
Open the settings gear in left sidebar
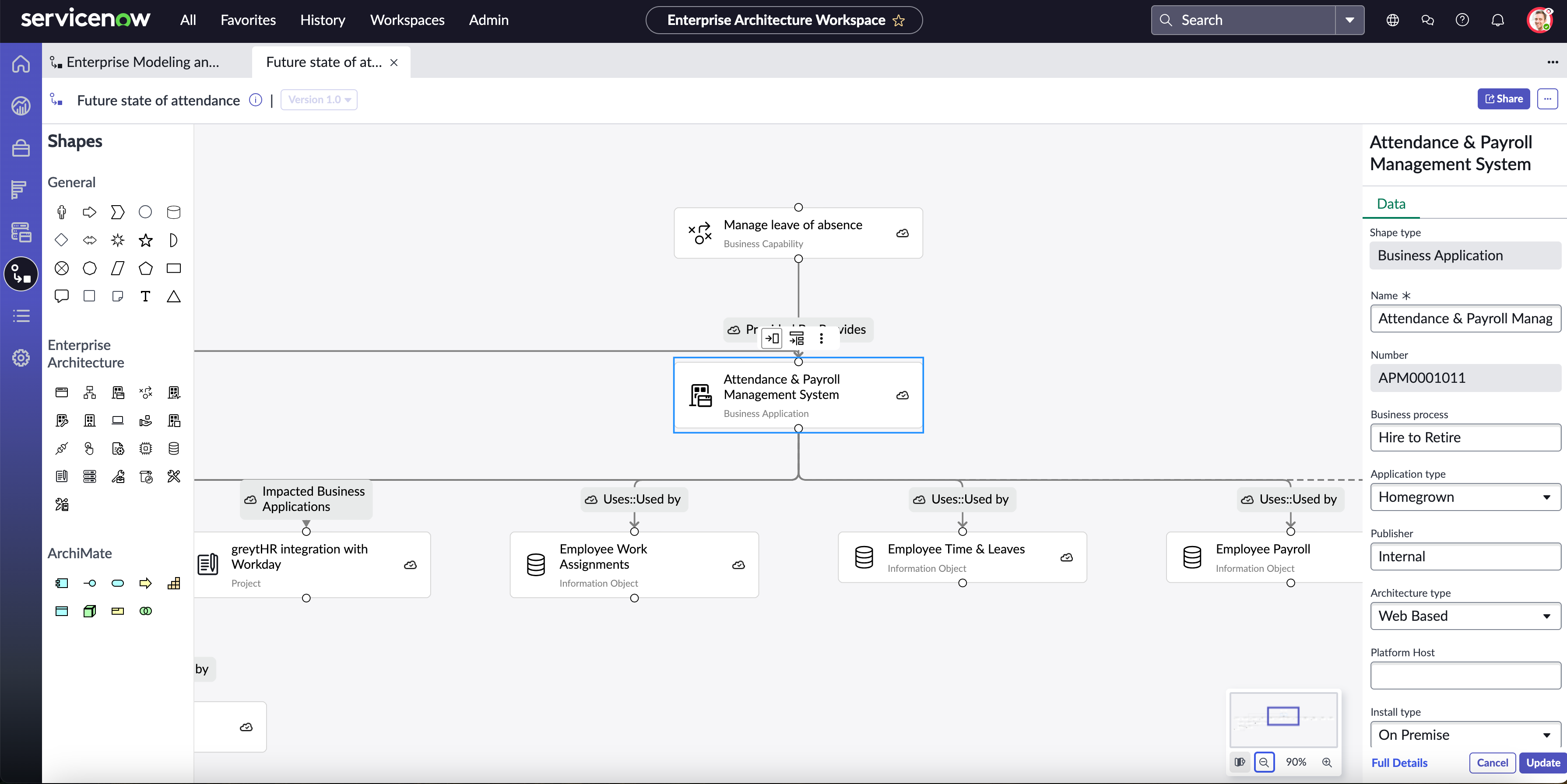click(21, 357)
